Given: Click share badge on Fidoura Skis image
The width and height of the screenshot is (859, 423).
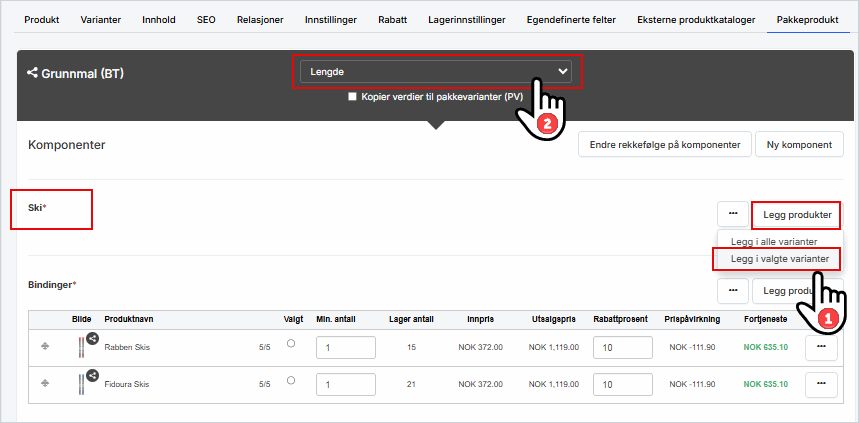Looking at the screenshot, I should pyautogui.click(x=93, y=375).
